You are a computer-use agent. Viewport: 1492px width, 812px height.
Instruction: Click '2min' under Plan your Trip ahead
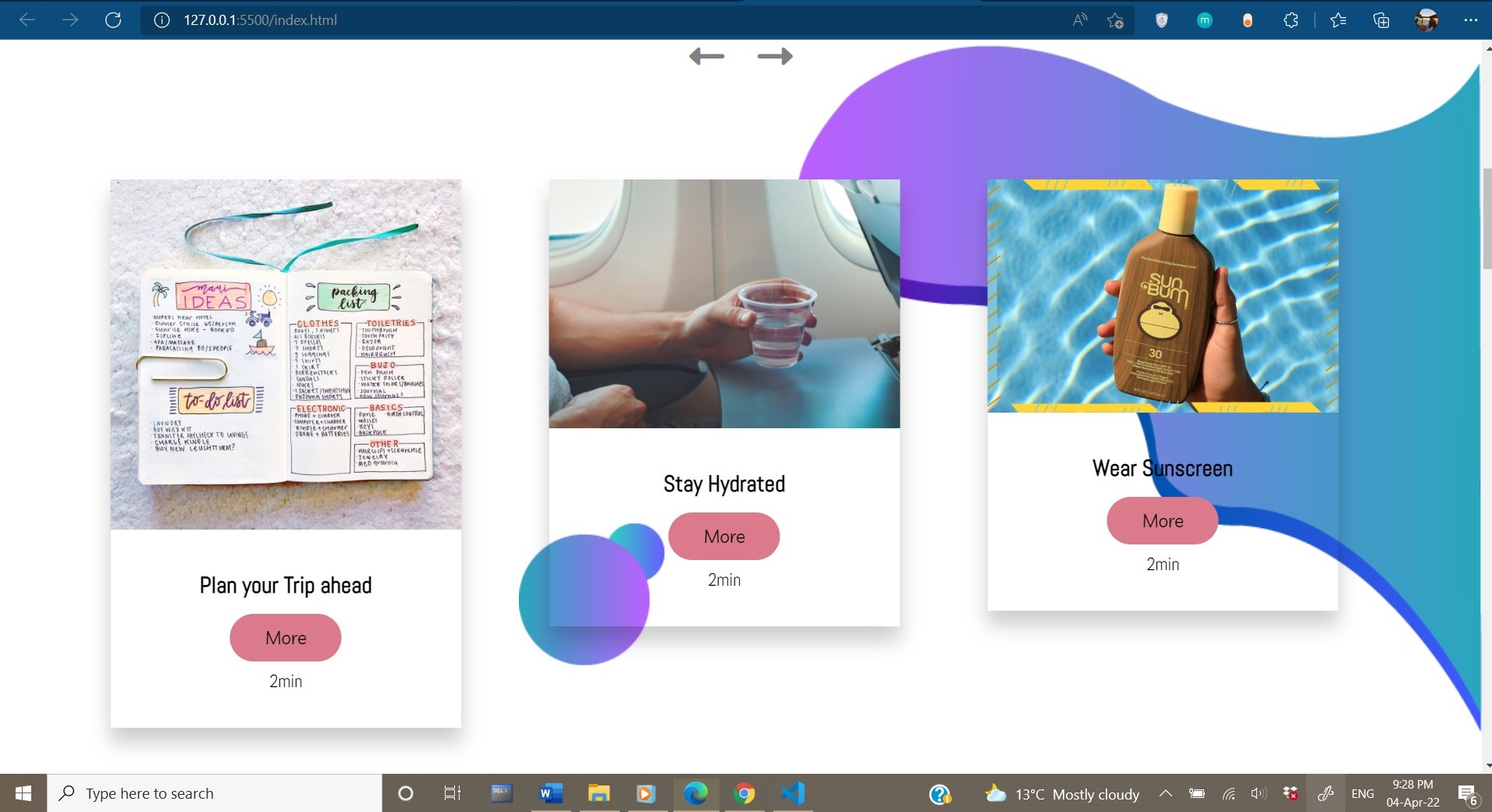(286, 682)
